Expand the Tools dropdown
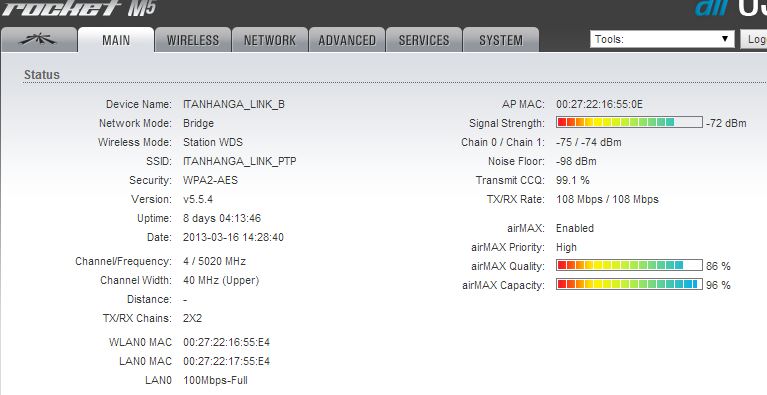Image resolution: width=767 pixels, height=395 pixels. (662, 39)
